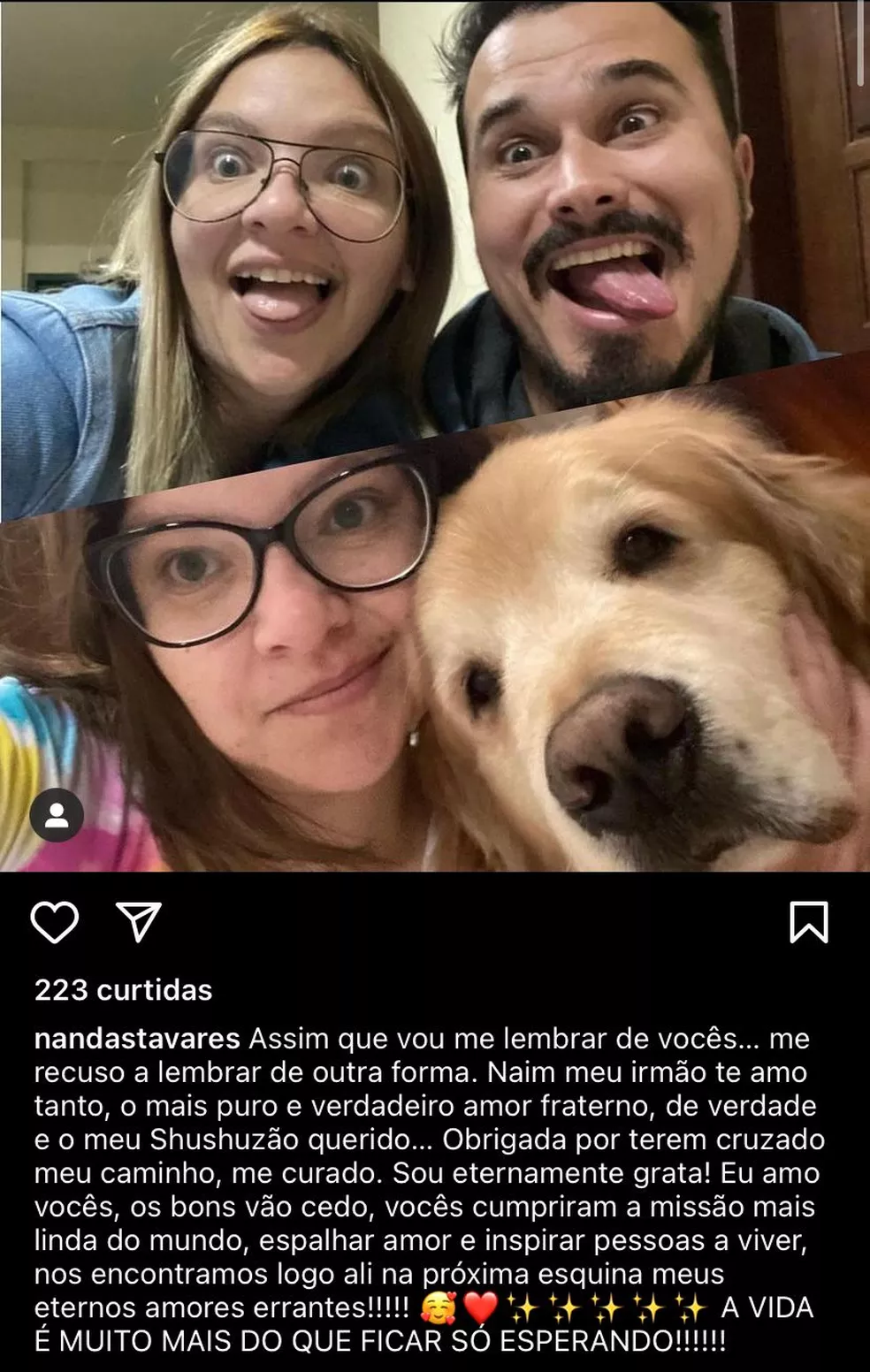Share the post via paper plane icon
The width and height of the screenshot is (870, 1372).
pos(139,922)
